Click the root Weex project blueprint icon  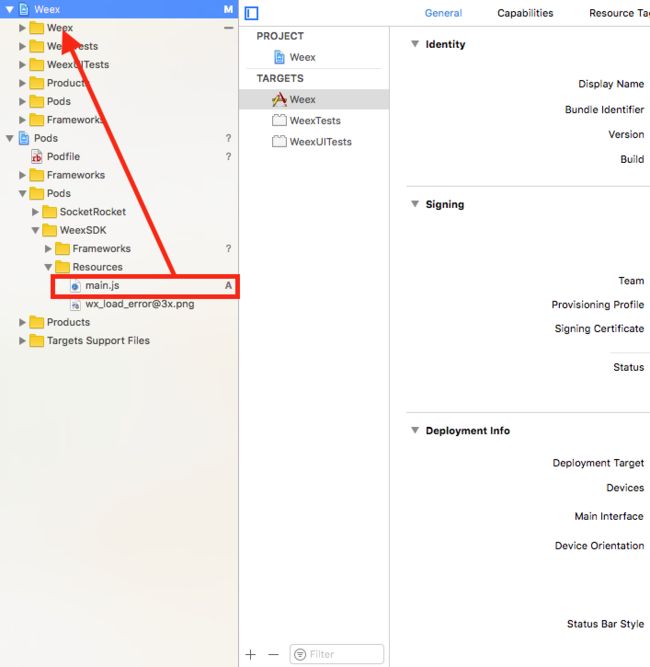coord(24,9)
